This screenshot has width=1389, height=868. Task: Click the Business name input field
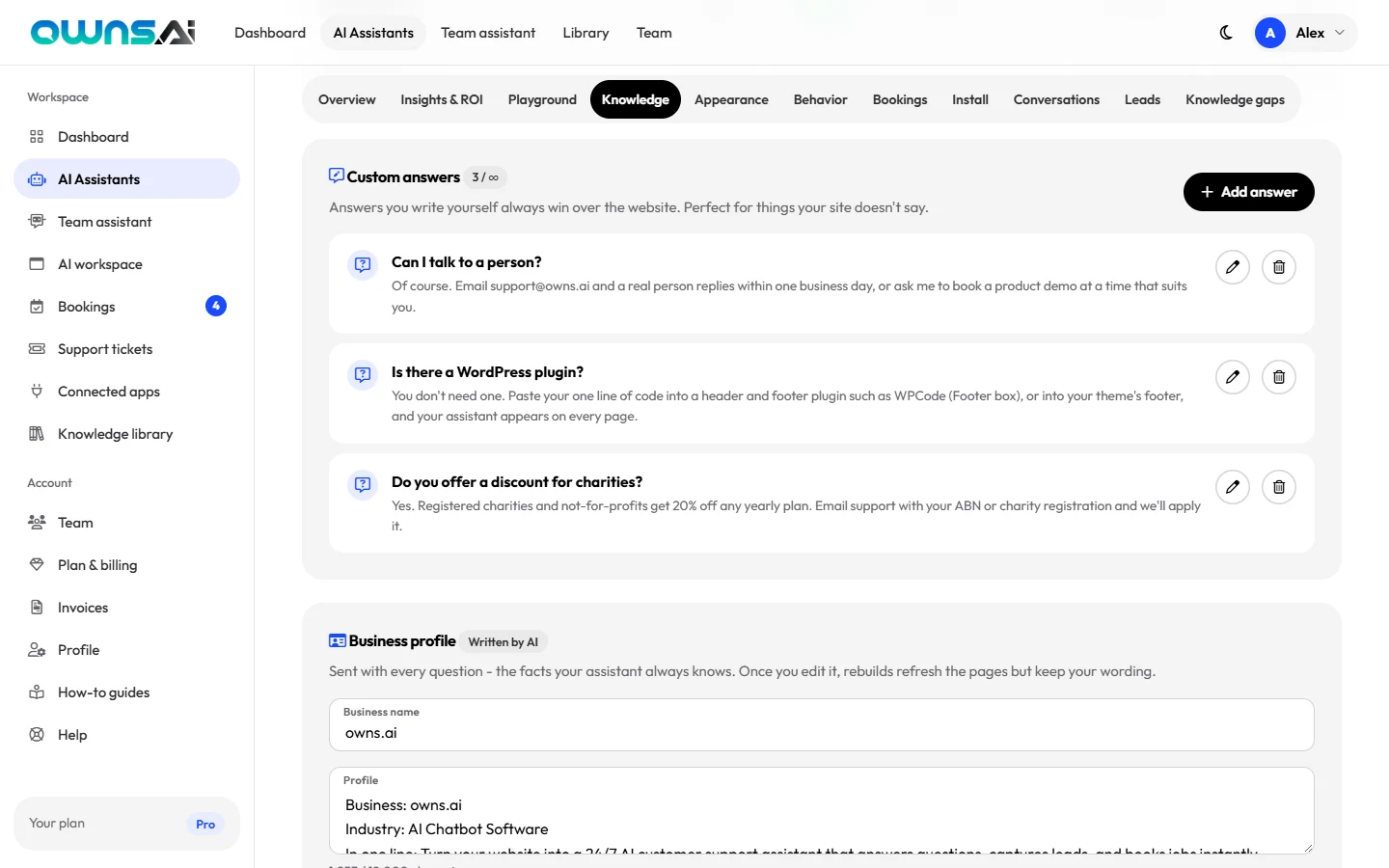click(822, 724)
